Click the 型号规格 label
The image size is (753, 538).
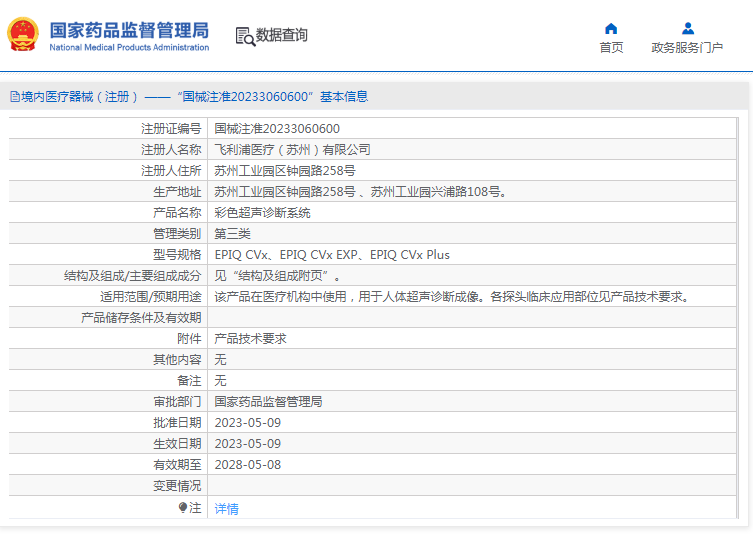177,255
